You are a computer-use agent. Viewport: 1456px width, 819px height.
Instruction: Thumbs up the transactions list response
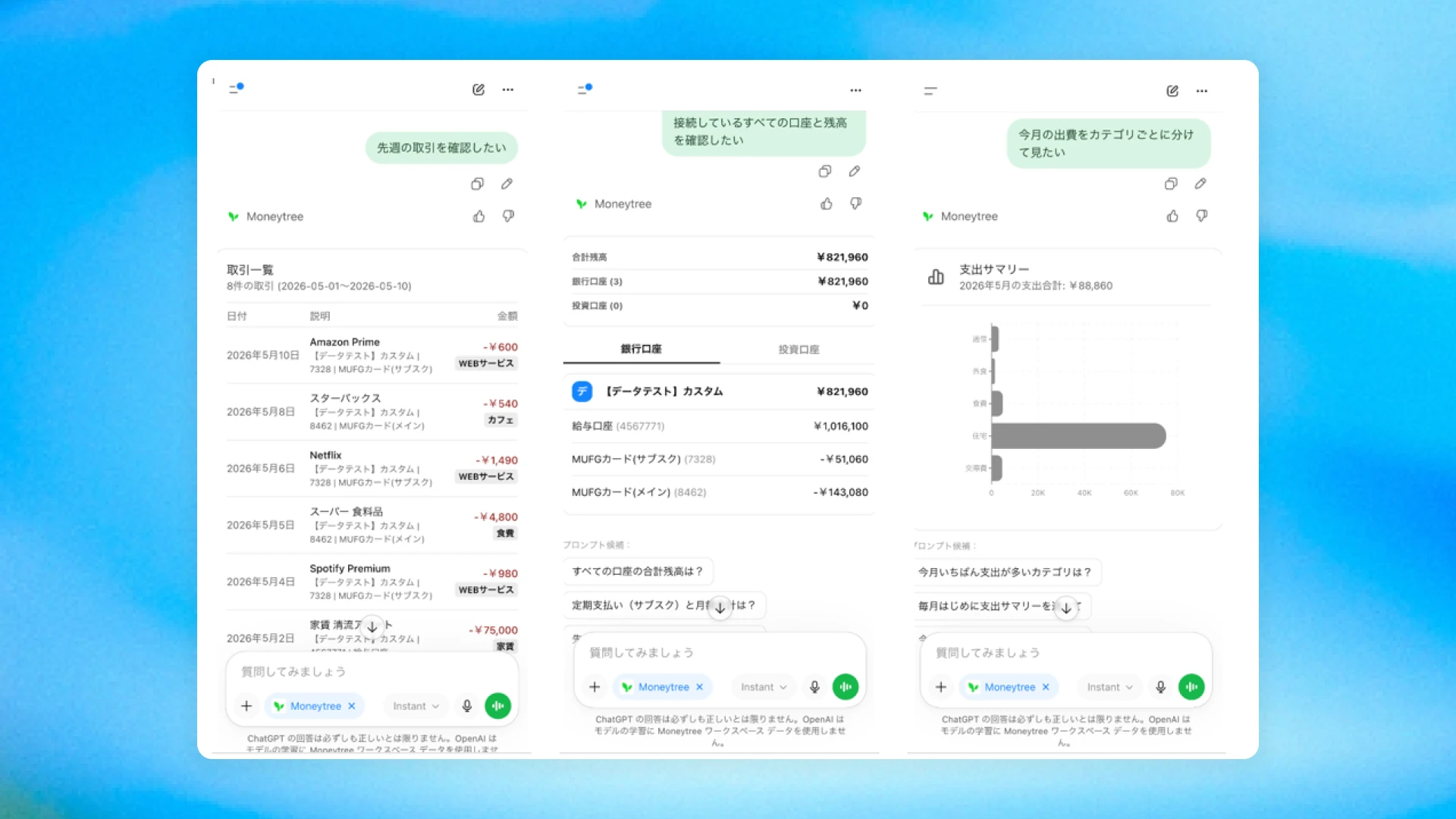(x=479, y=216)
